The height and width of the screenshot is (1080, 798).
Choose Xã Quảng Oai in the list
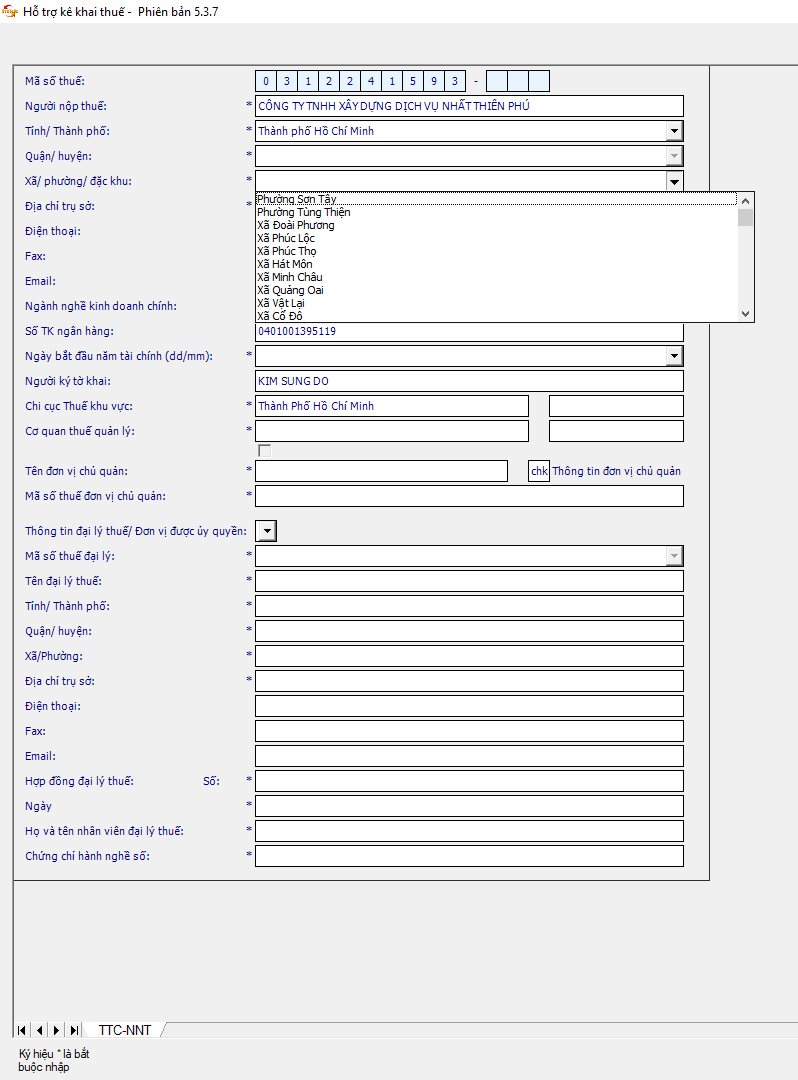290,290
